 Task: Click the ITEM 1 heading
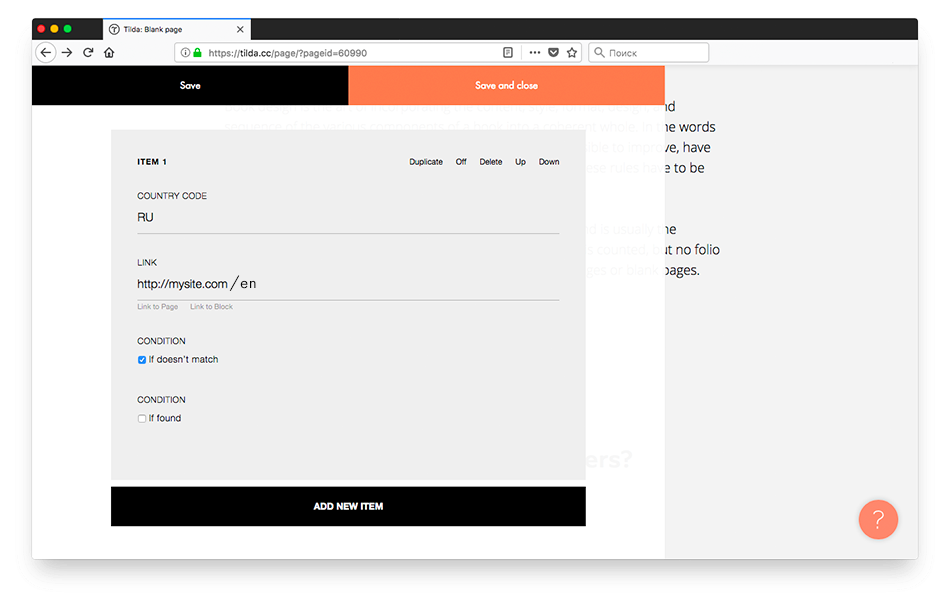(x=151, y=162)
